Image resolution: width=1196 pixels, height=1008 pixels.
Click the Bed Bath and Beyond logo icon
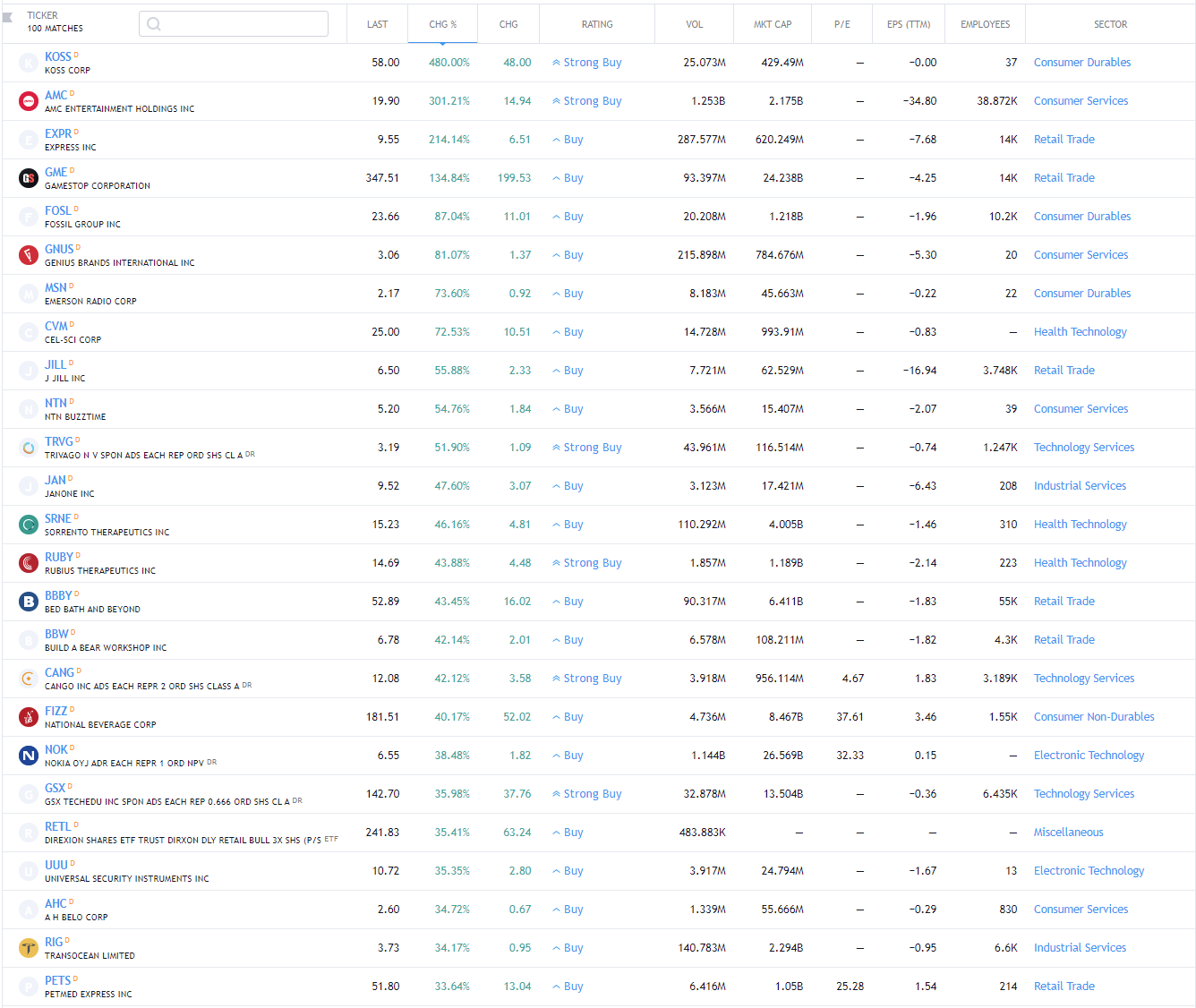pos(29,602)
